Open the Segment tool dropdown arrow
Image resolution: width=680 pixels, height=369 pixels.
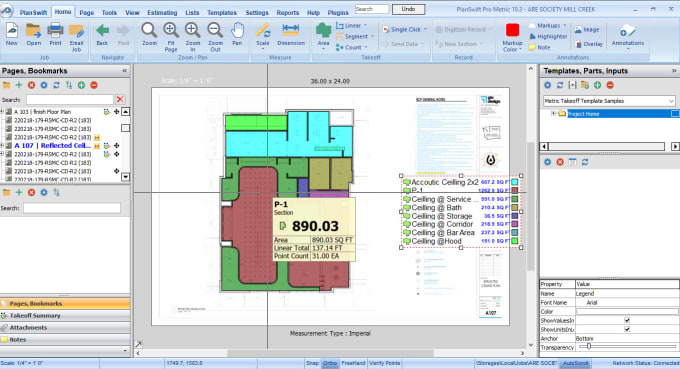[373, 36]
